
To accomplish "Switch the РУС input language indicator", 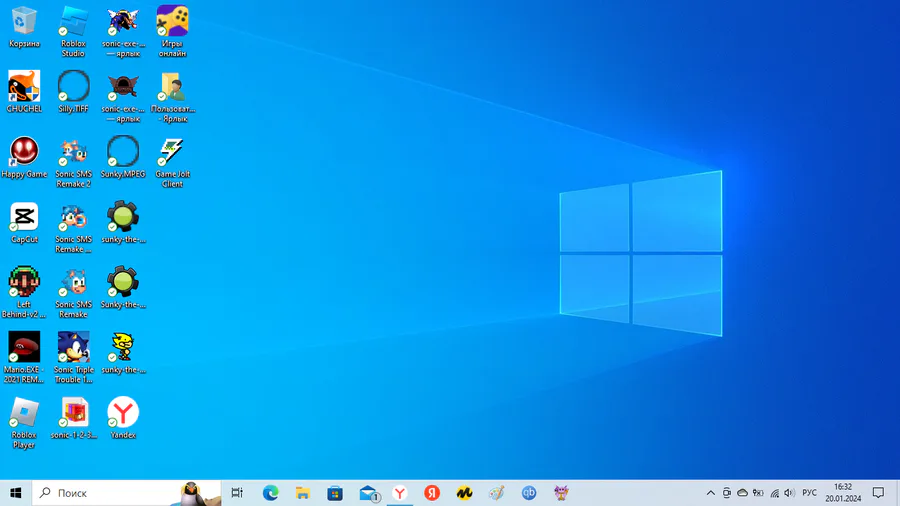I will click(809, 493).
